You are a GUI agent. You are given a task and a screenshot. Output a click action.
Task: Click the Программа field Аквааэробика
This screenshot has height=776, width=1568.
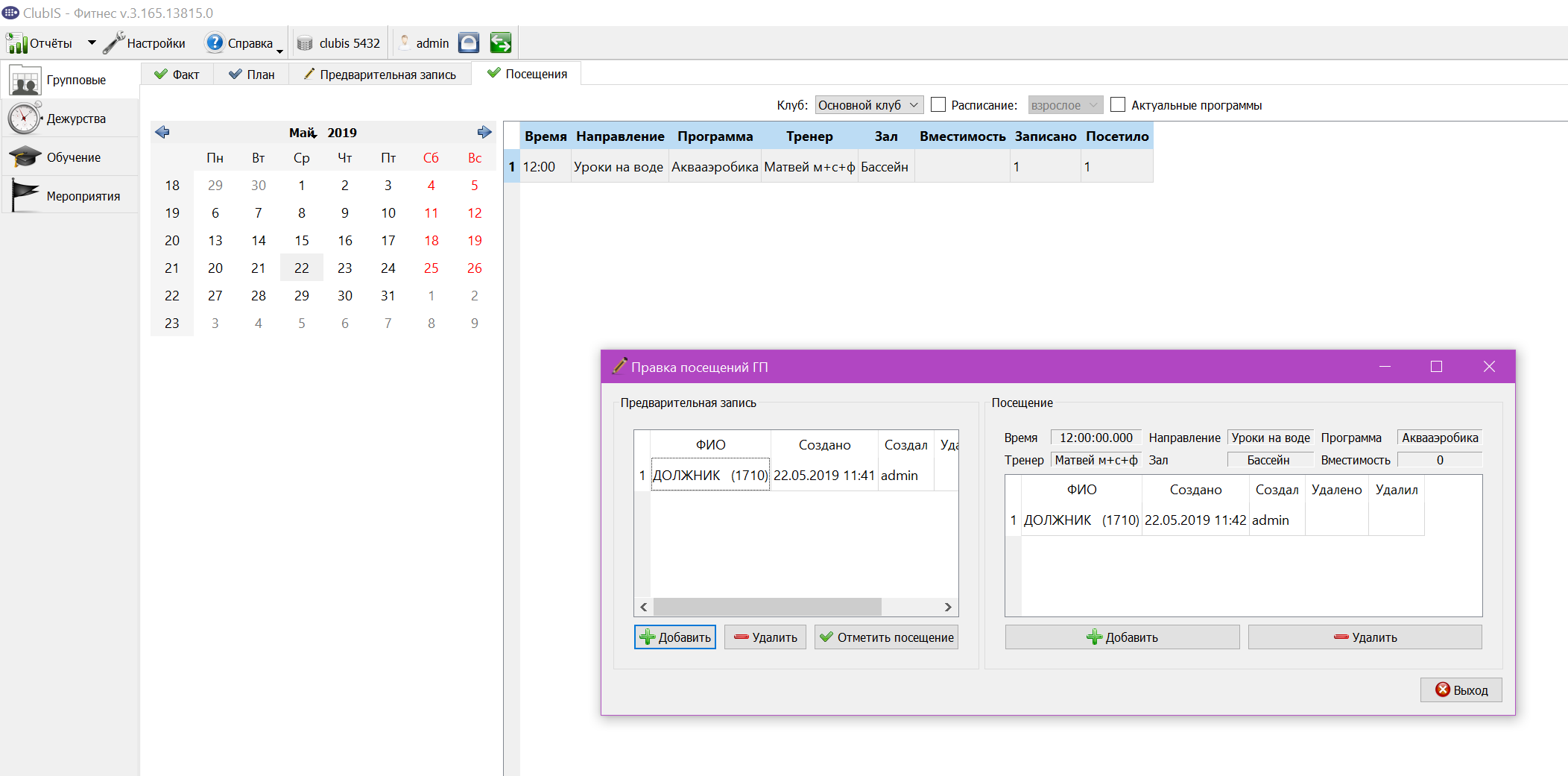click(x=1440, y=438)
